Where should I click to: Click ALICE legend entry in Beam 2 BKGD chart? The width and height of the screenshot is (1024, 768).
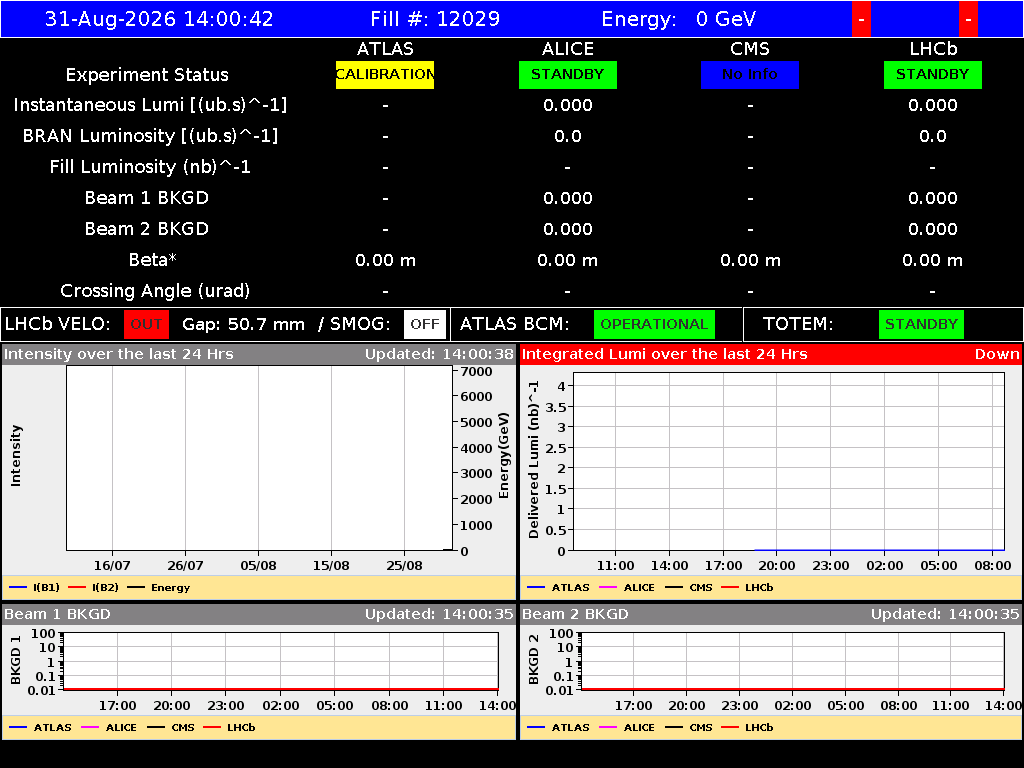coord(626,727)
